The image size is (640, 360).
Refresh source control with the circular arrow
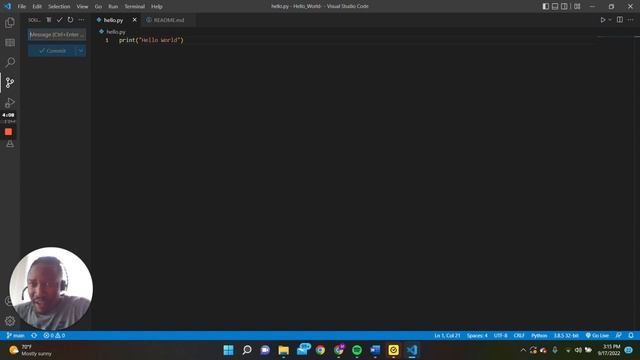pos(70,20)
